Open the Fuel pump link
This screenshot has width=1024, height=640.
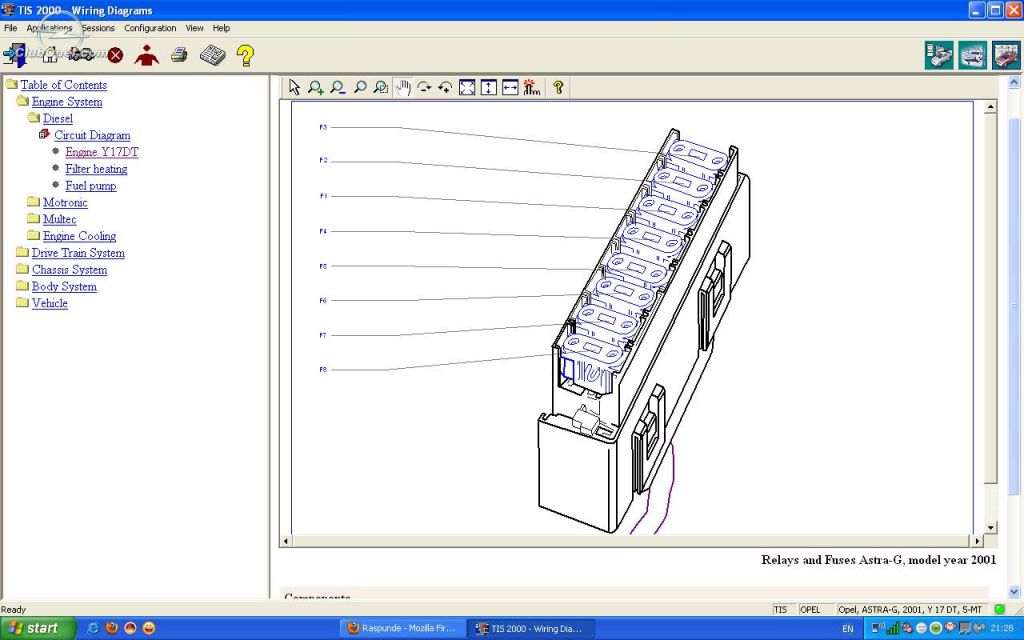(x=91, y=186)
